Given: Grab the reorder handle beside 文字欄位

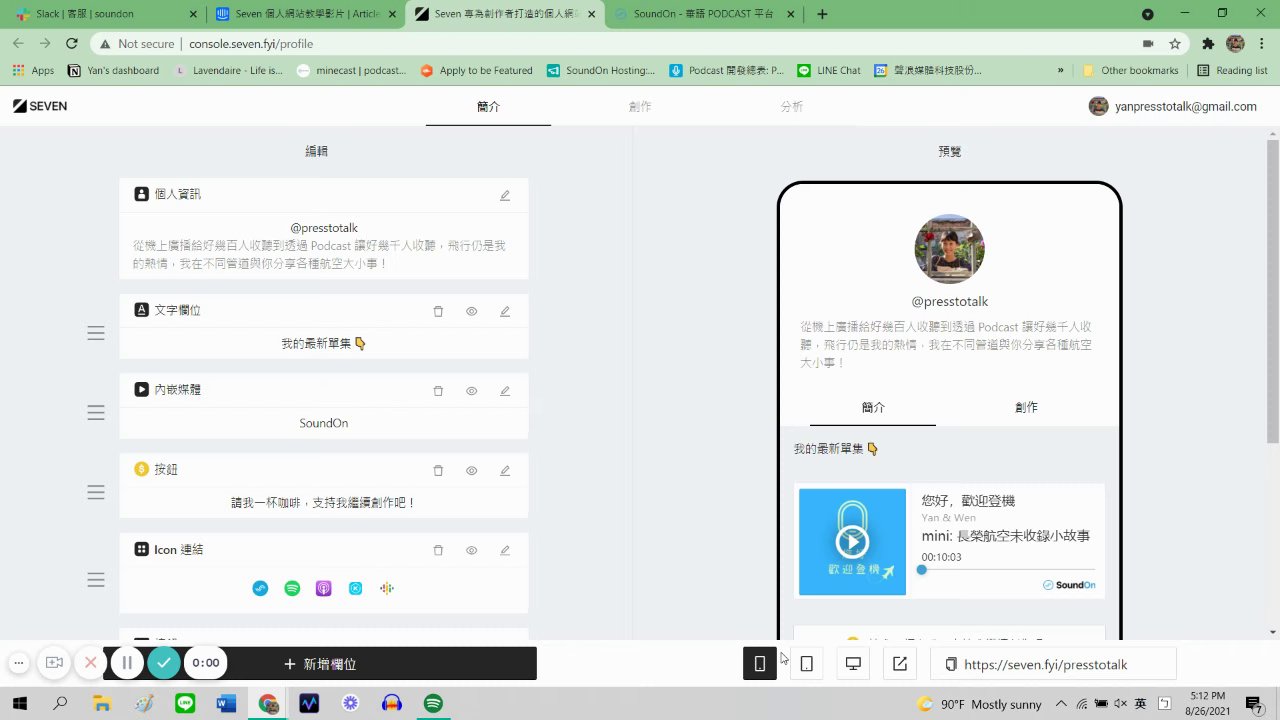Looking at the screenshot, I should [96, 333].
